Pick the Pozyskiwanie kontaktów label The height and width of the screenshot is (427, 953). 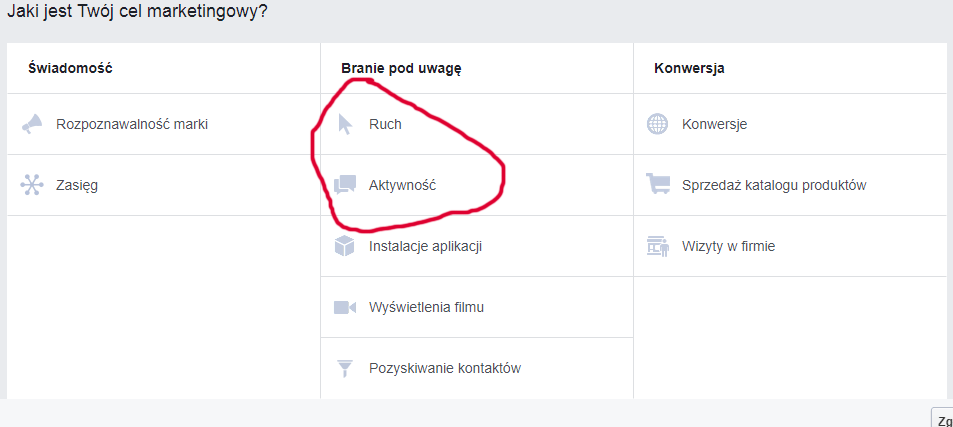coord(444,368)
